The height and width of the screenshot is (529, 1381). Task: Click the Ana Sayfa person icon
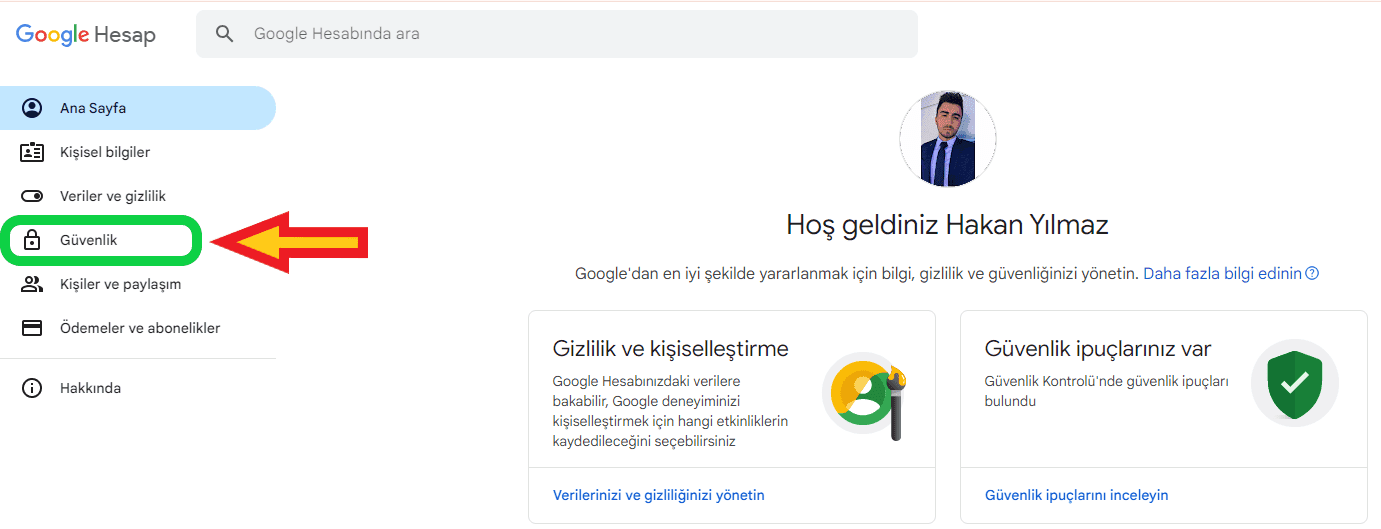pyautogui.click(x=32, y=108)
